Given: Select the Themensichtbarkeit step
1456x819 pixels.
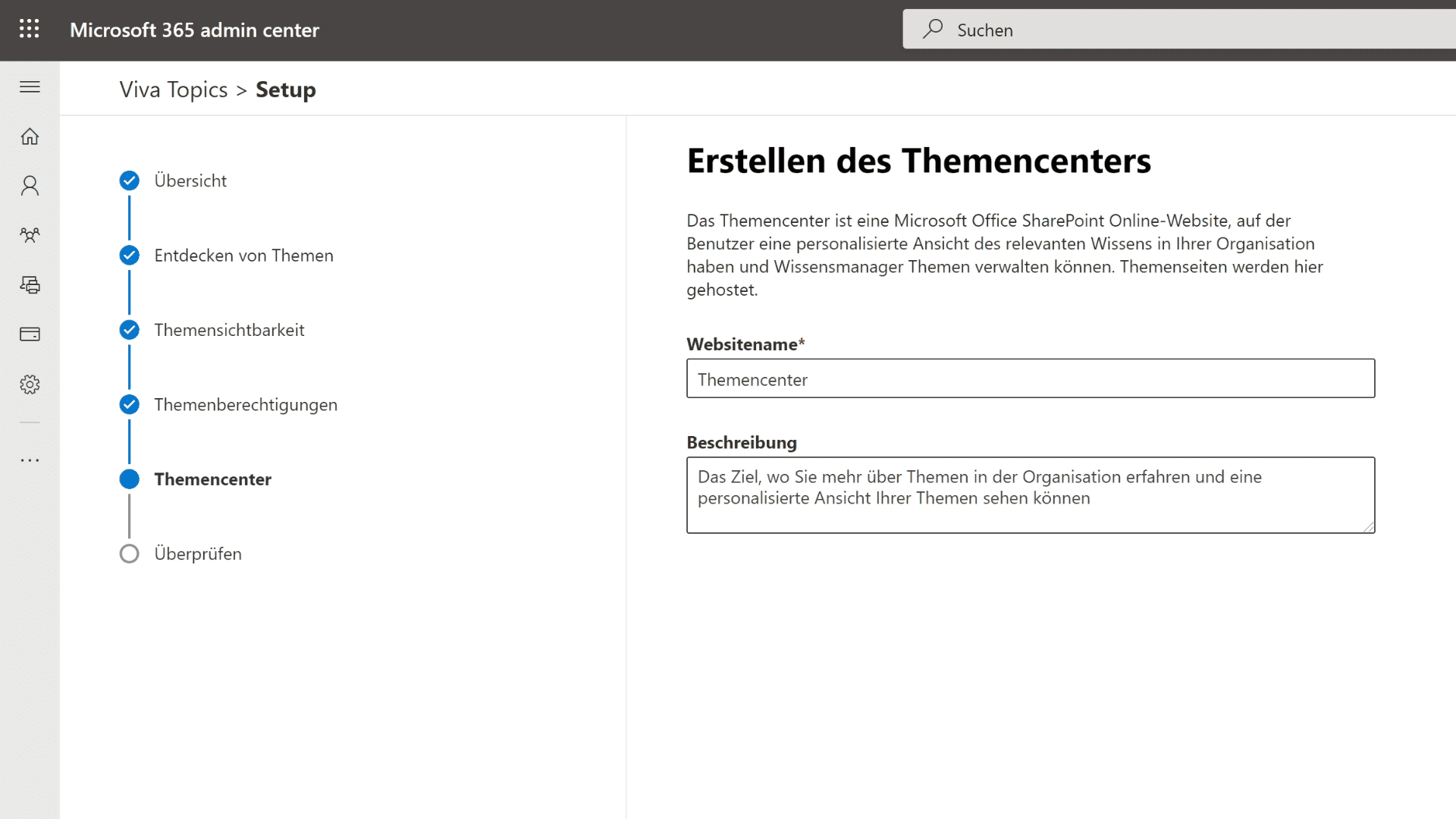Looking at the screenshot, I should (x=229, y=330).
